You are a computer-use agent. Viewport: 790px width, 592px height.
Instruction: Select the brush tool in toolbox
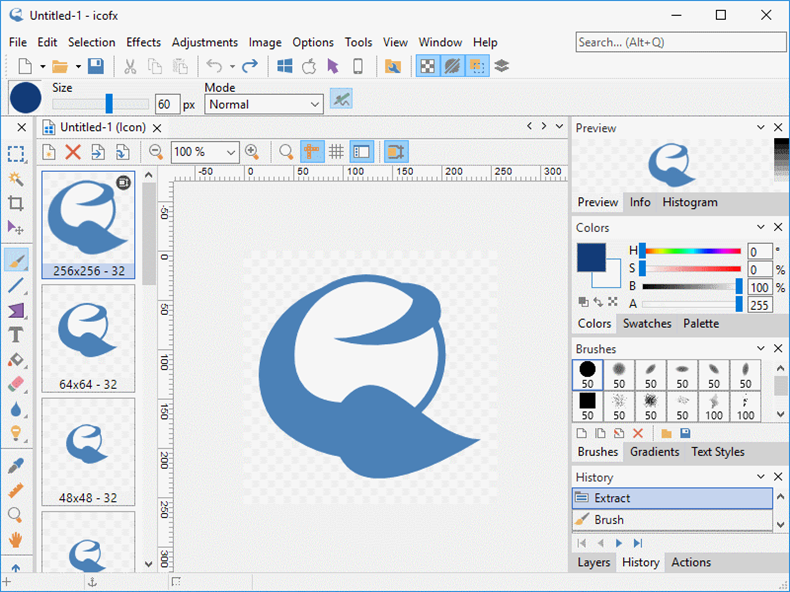coord(16,260)
